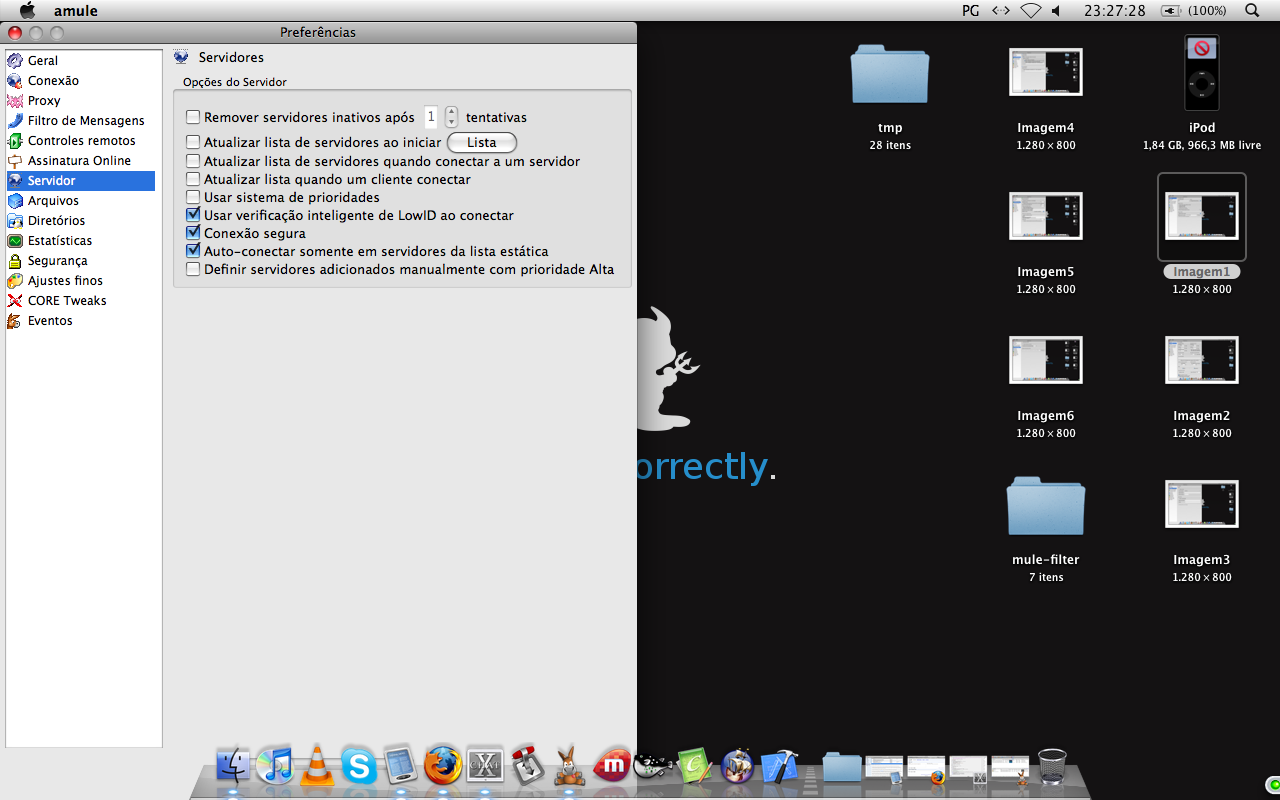
Task: Toggle Usar sistema de prioridades checkbox
Action: pyautogui.click(x=193, y=197)
